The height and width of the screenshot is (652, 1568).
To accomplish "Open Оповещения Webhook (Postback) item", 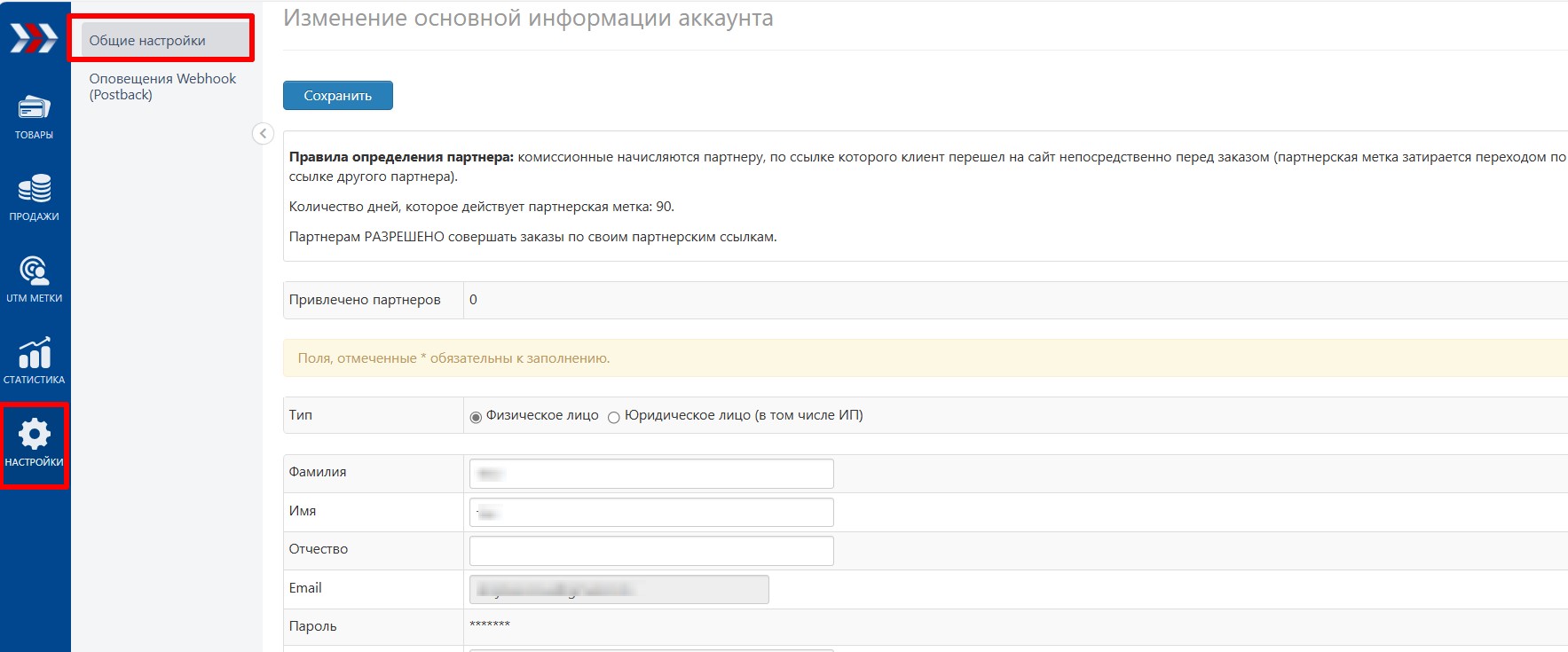I will pos(162,86).
